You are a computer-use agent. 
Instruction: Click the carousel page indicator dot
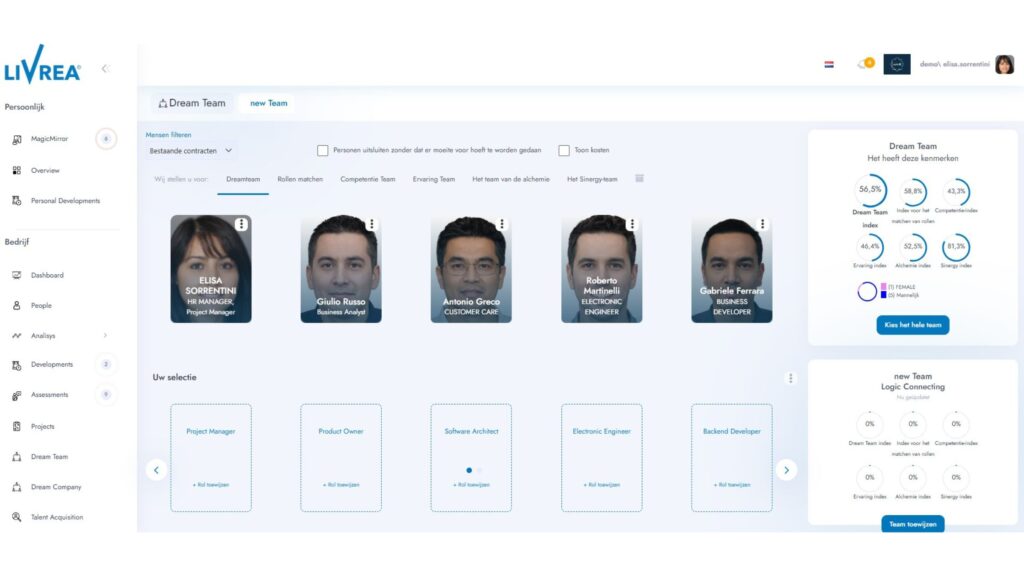click(469, 470)
